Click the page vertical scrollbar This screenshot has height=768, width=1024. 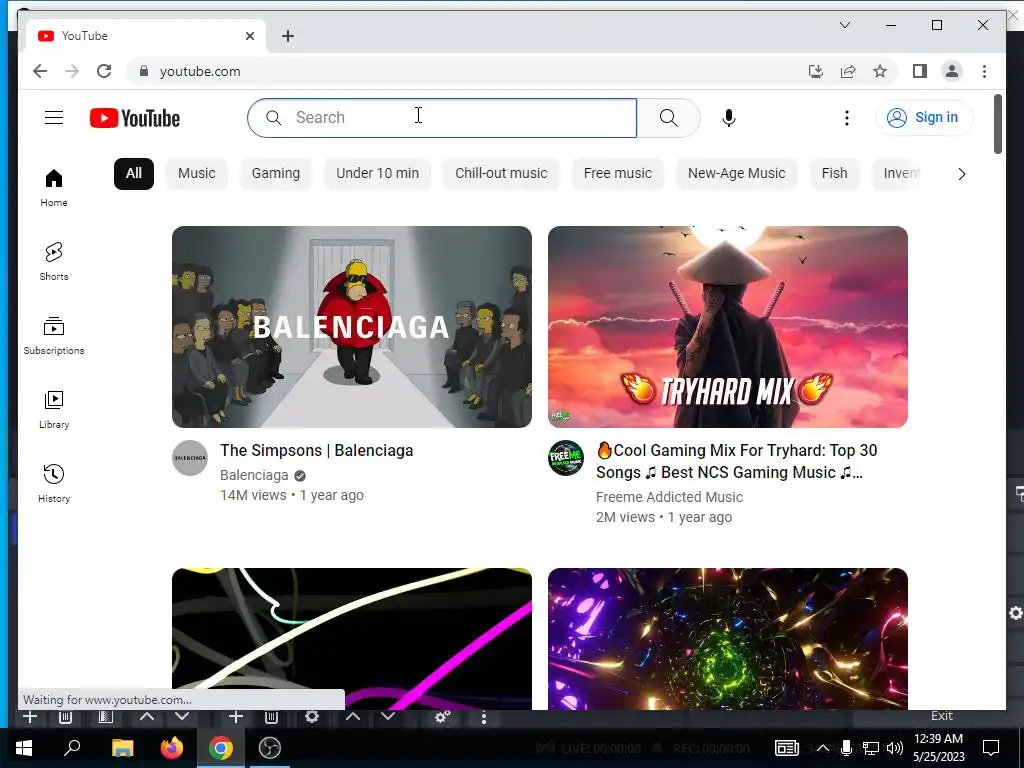click(x=998, y=124)
